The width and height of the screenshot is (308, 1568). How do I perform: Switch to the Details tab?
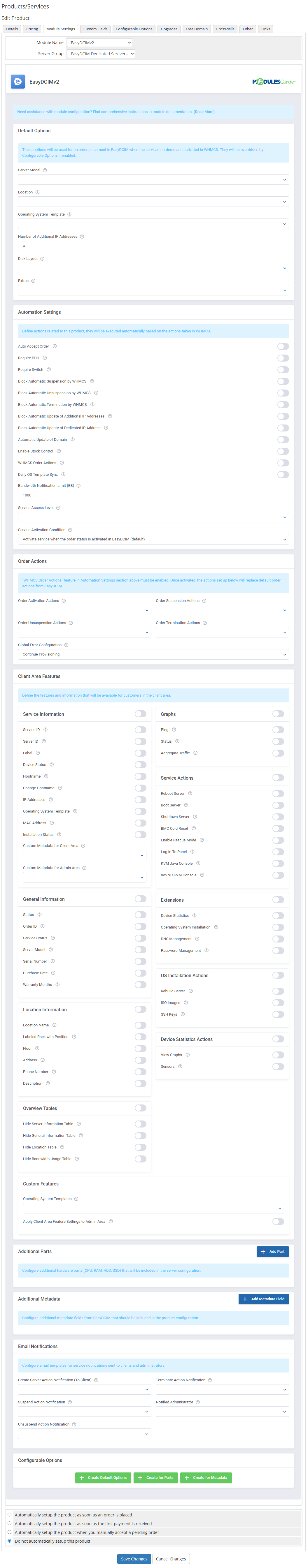(x=12, y=29)
